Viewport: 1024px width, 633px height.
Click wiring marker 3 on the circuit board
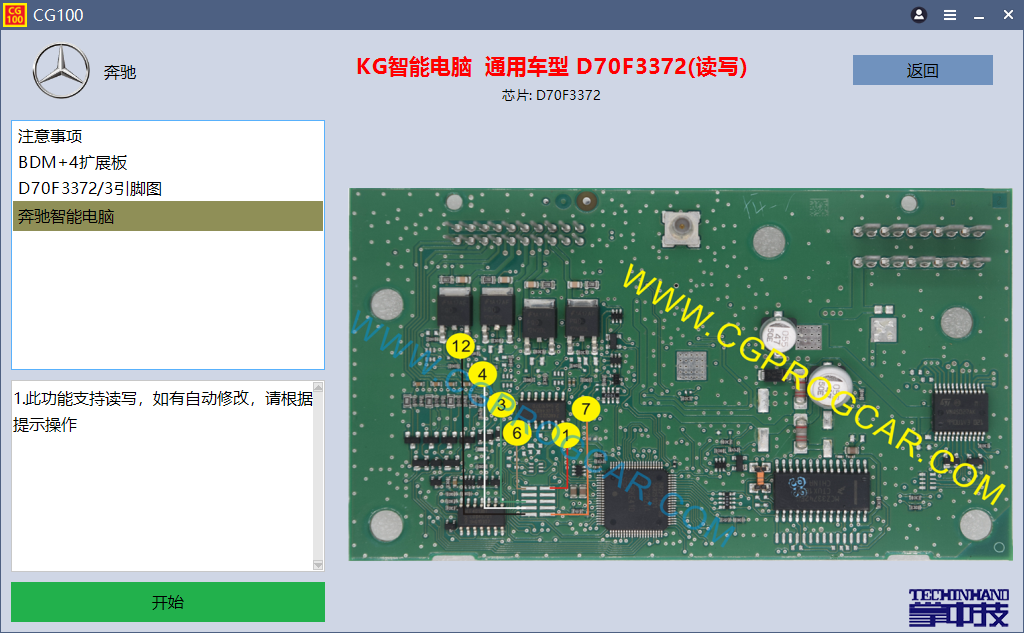[x=499, y=405]
